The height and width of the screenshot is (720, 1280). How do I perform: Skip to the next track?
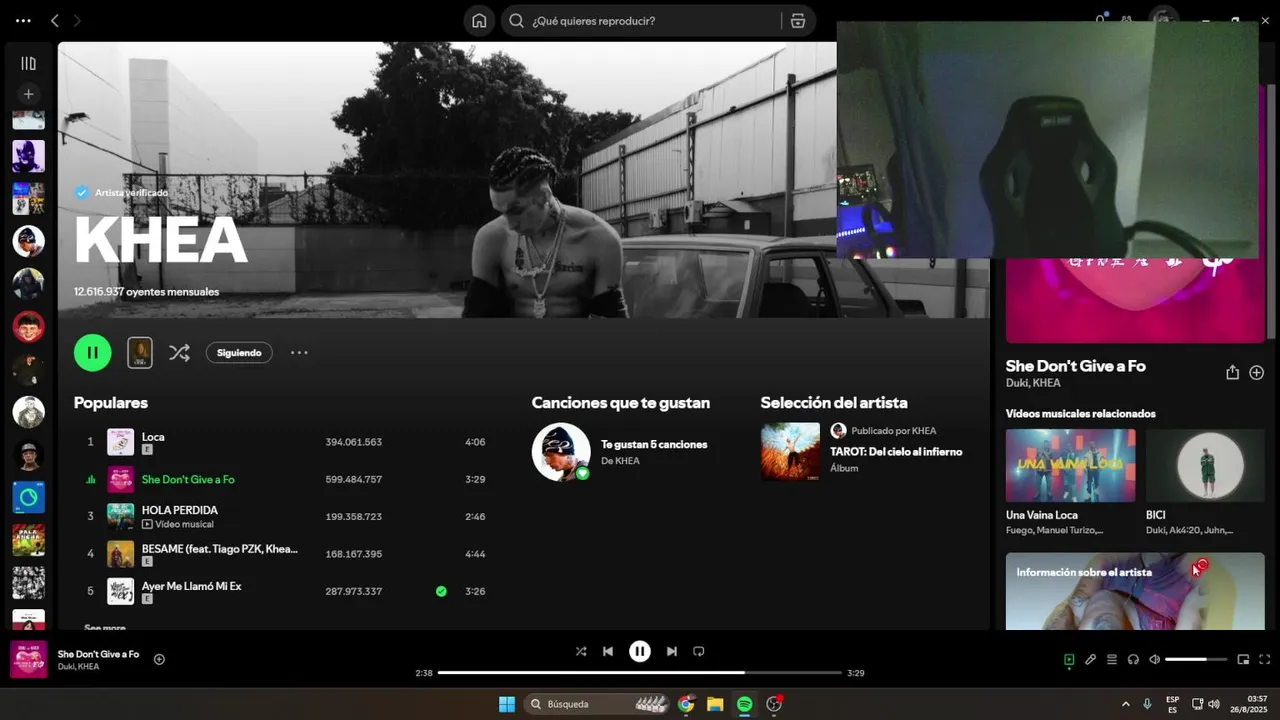coord(672,651)
